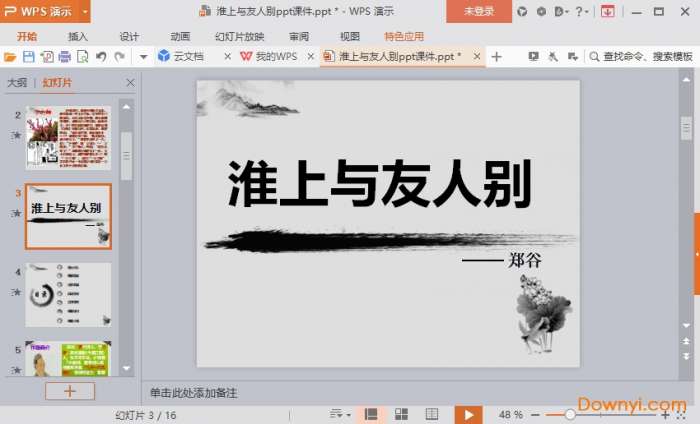Click the animation star under slide 4
The image size is (700, 424).
click(x=17, y=292)
